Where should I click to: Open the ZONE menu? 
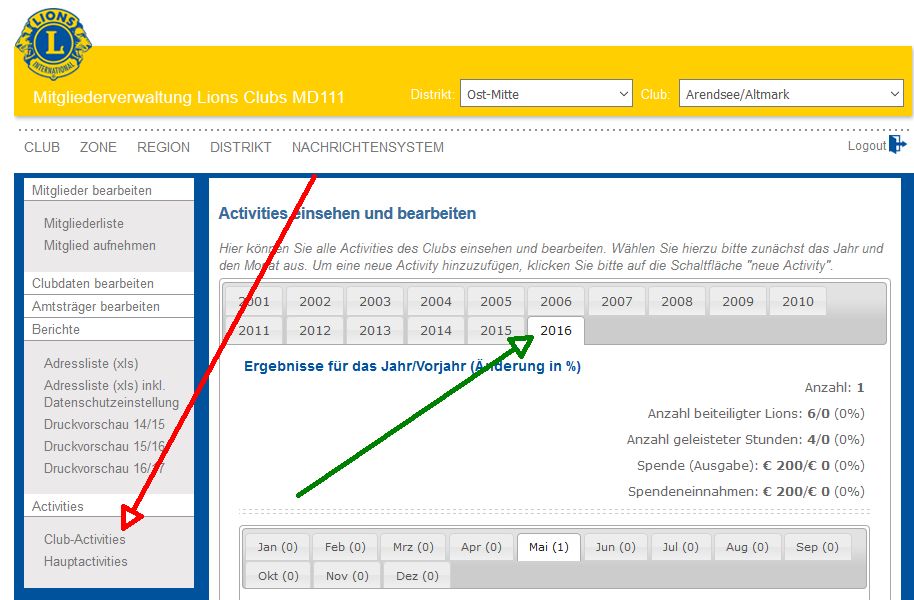[x=98, y=147]
